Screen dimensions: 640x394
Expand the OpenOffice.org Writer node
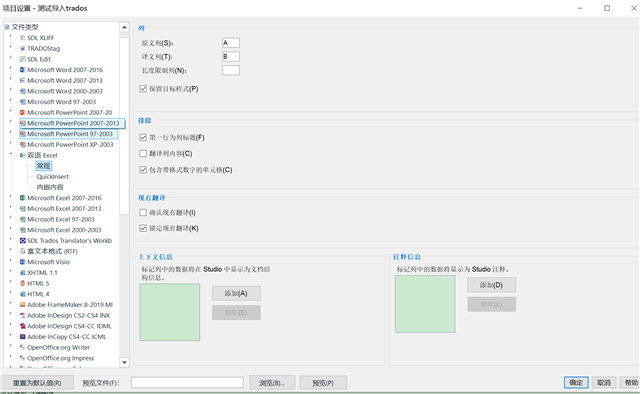click(x=11, y=347)
